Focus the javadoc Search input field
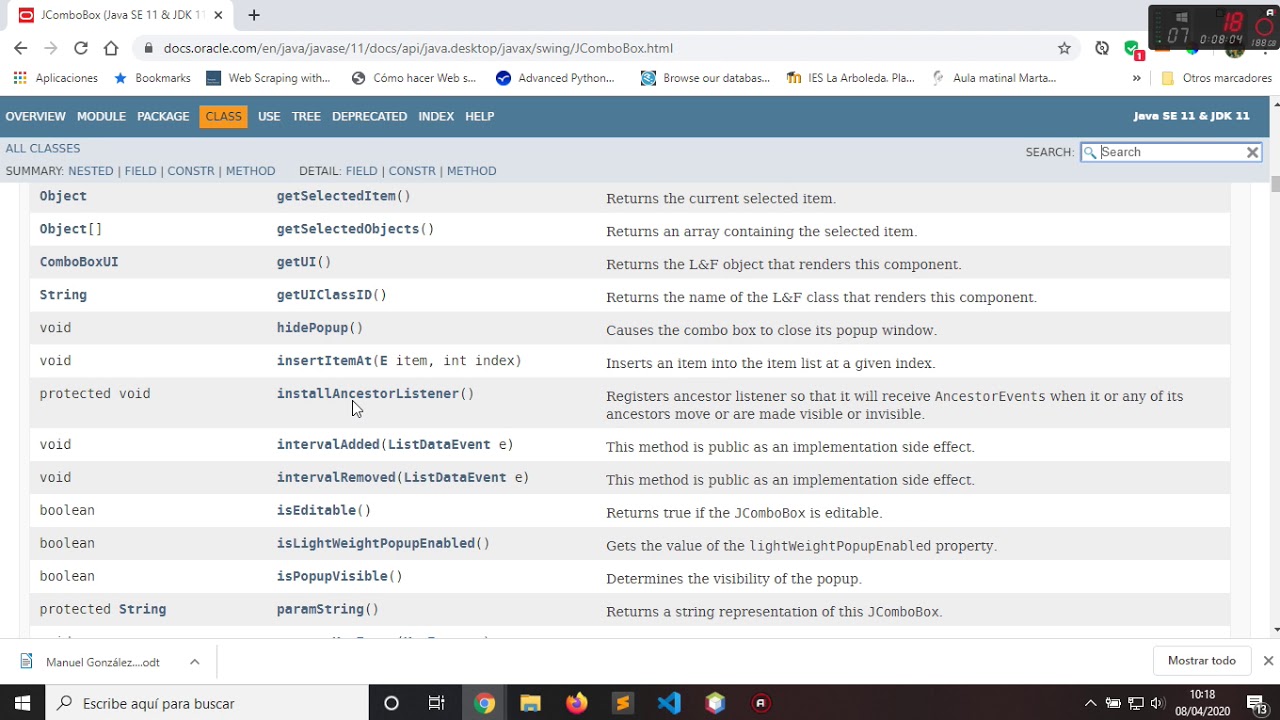The image size is (1280, 720). tap(1170, 152)
